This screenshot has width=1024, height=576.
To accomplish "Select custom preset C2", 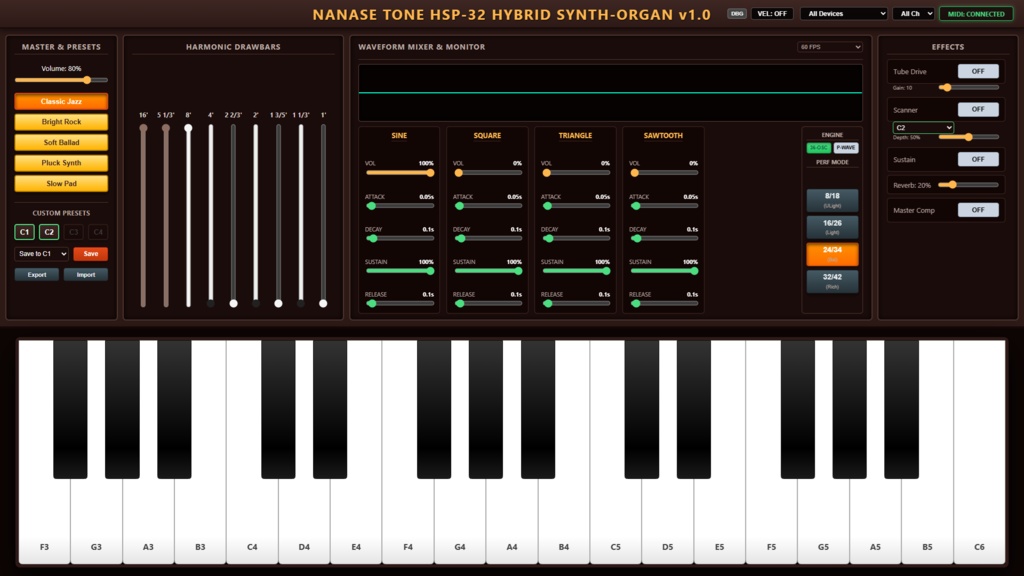I will click(49, 232).
